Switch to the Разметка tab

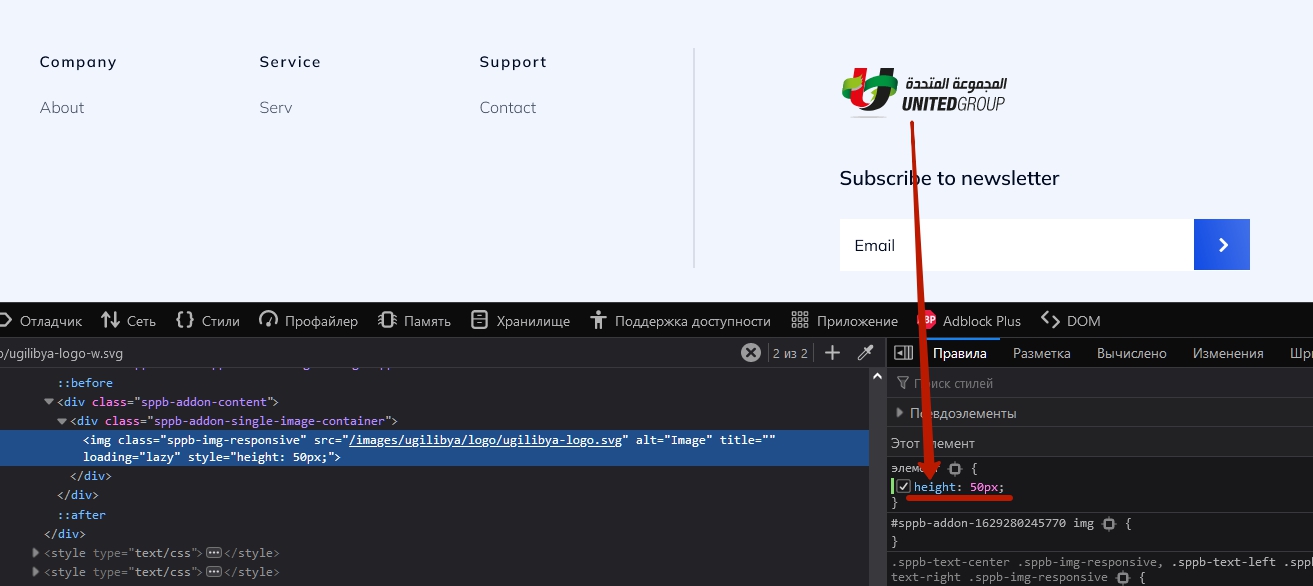point(1041,353)
